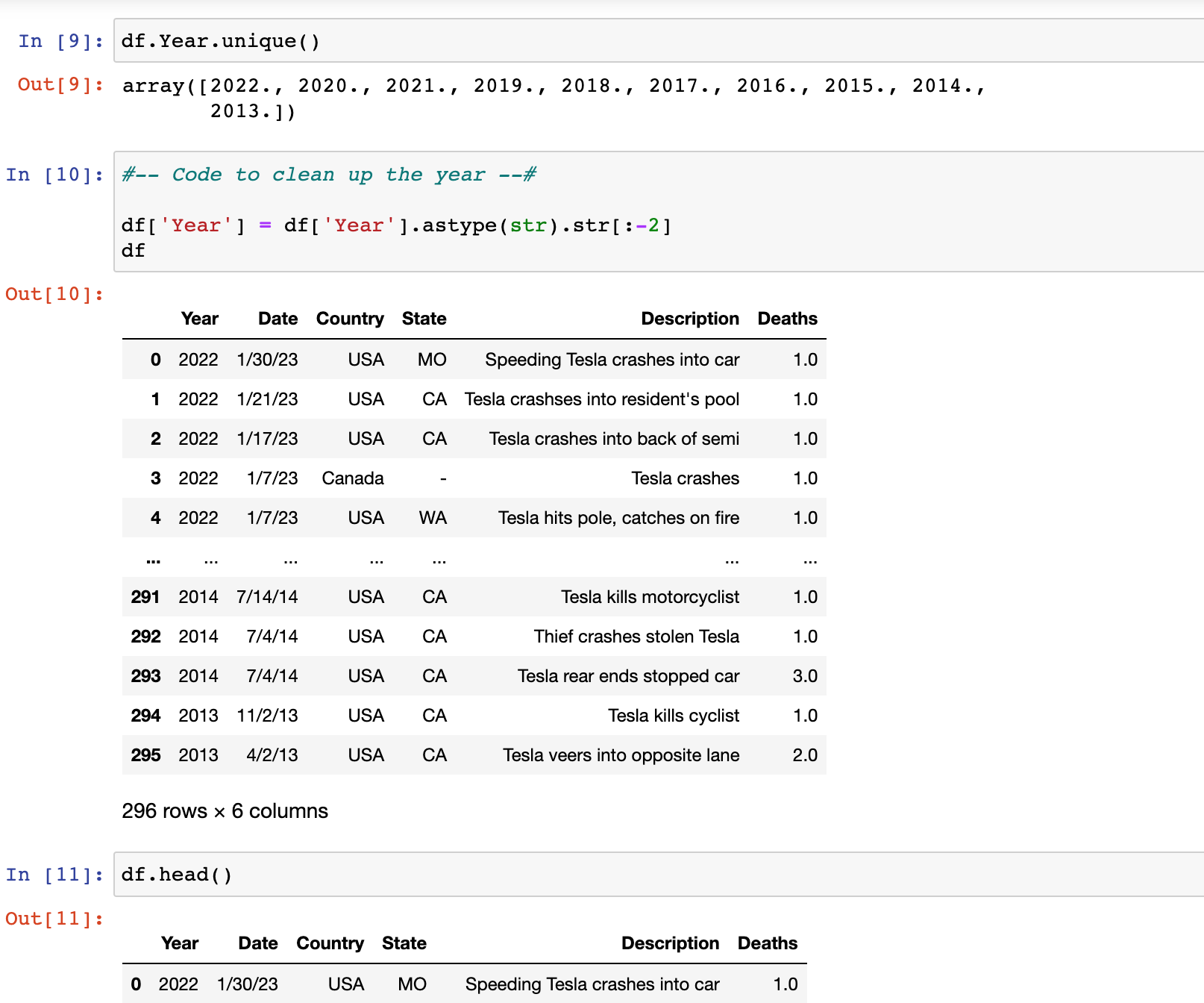This screenshot has width=1204, height=1003.
Task: Click the 'Canada' cell in row 3
Action: coord(353,478)
